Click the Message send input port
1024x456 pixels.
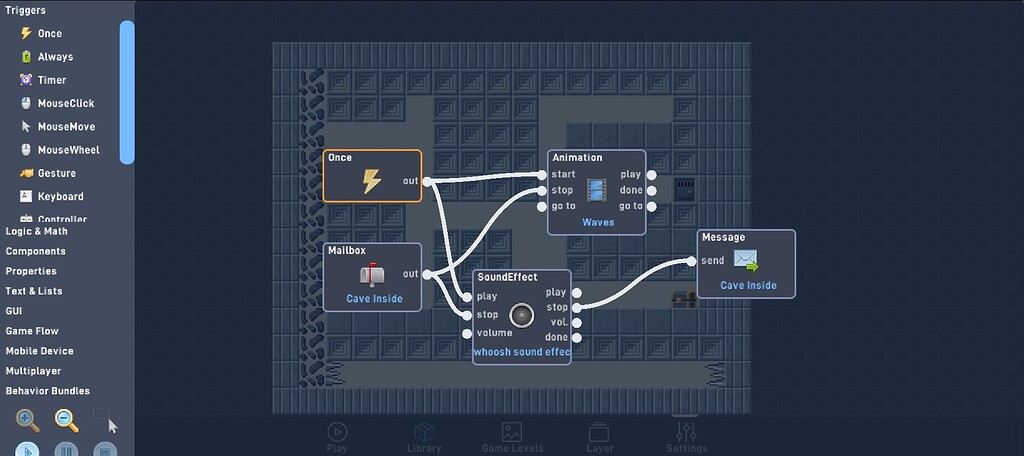[691, 261]
